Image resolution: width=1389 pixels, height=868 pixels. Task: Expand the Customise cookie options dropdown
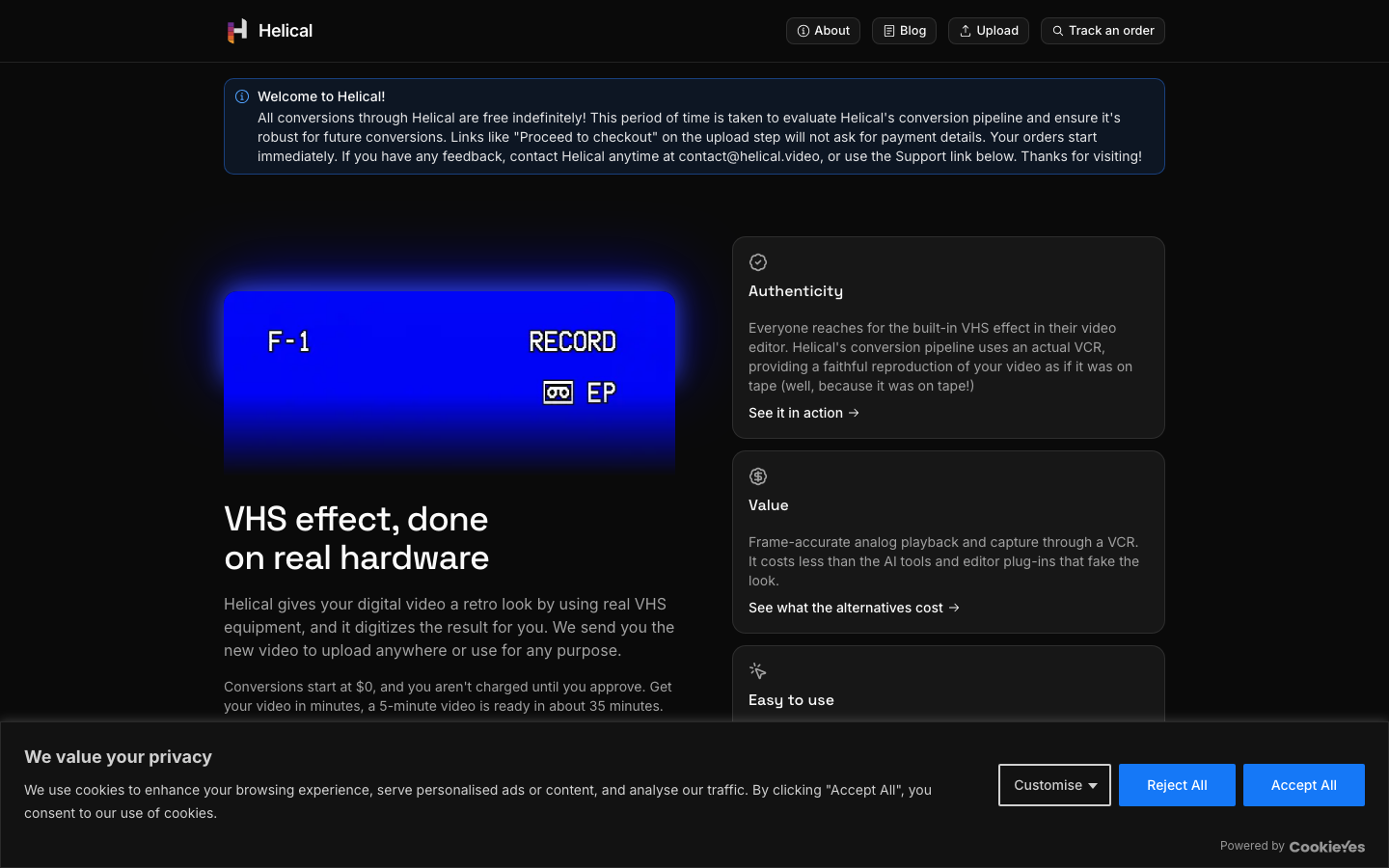click(x=1054, y=785)
